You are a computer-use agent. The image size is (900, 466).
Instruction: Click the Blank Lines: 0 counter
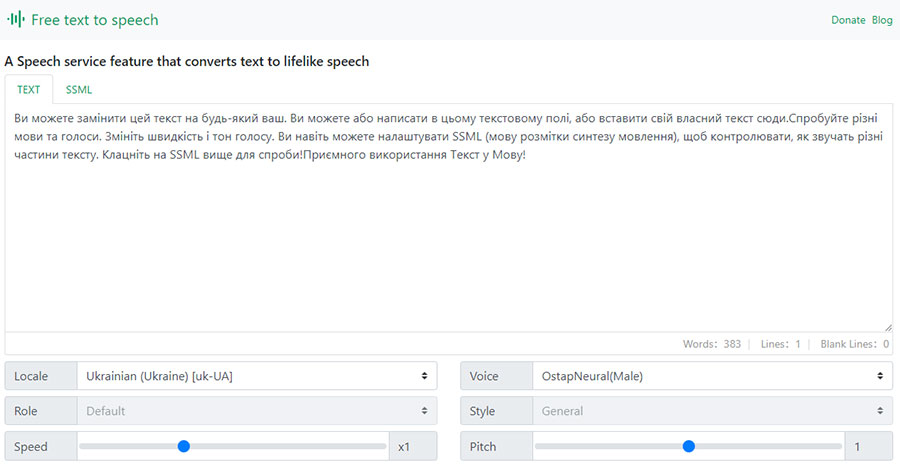pos(855,344)
